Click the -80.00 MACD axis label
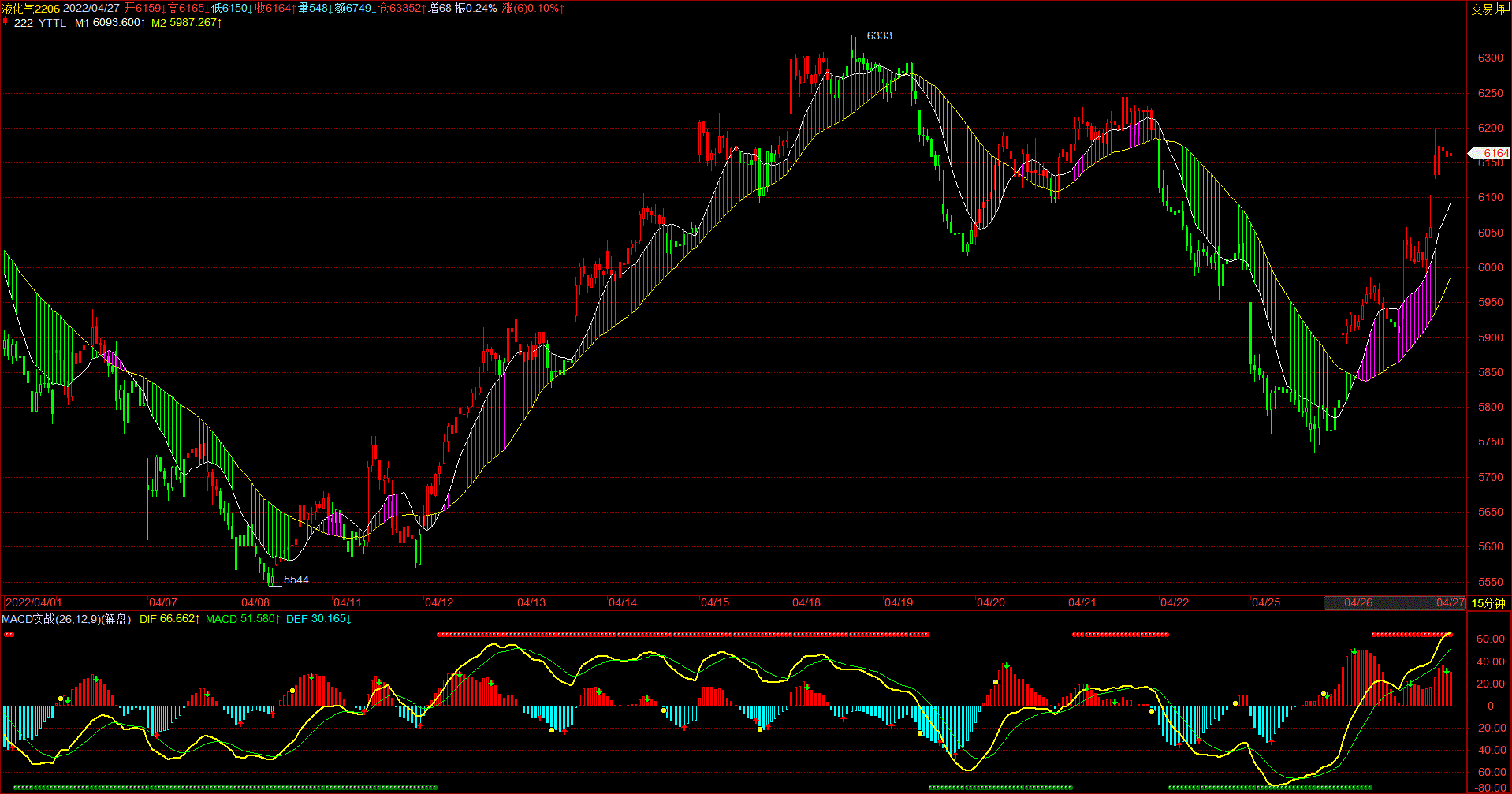 1488,788
